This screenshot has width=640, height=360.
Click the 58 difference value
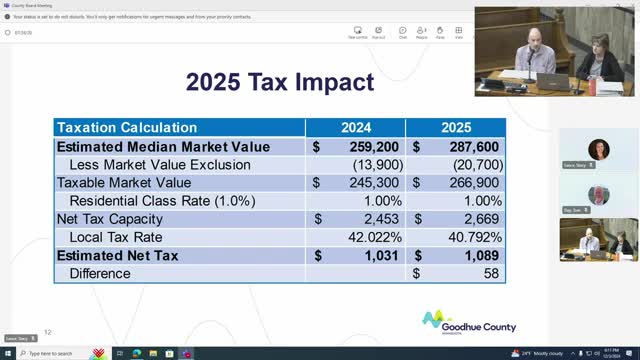point(491,273)
